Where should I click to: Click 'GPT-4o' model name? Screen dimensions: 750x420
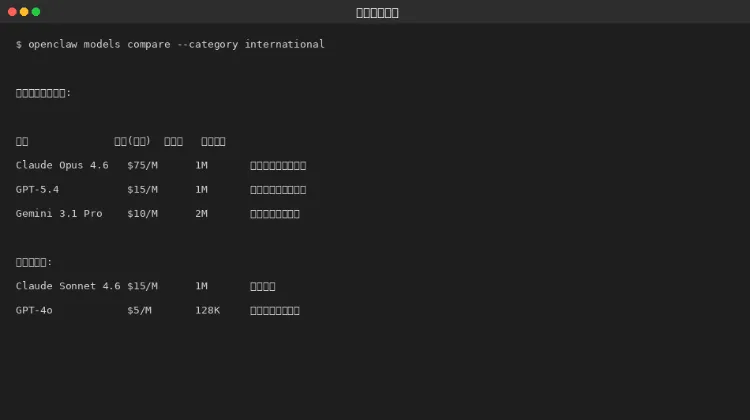point(34,310)
